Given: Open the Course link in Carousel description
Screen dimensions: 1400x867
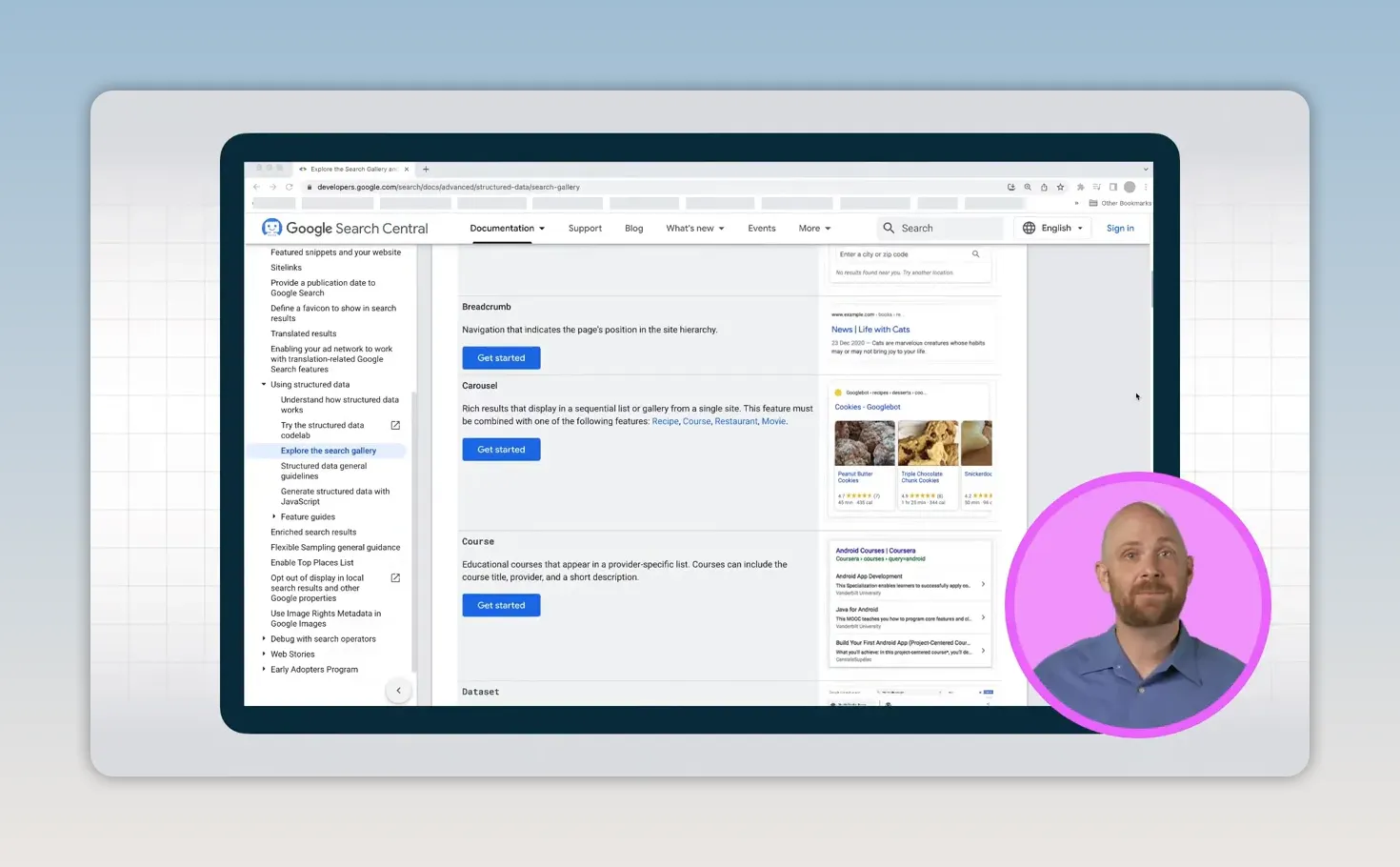Looking at the screenshot, I should [x=697, y=421].
